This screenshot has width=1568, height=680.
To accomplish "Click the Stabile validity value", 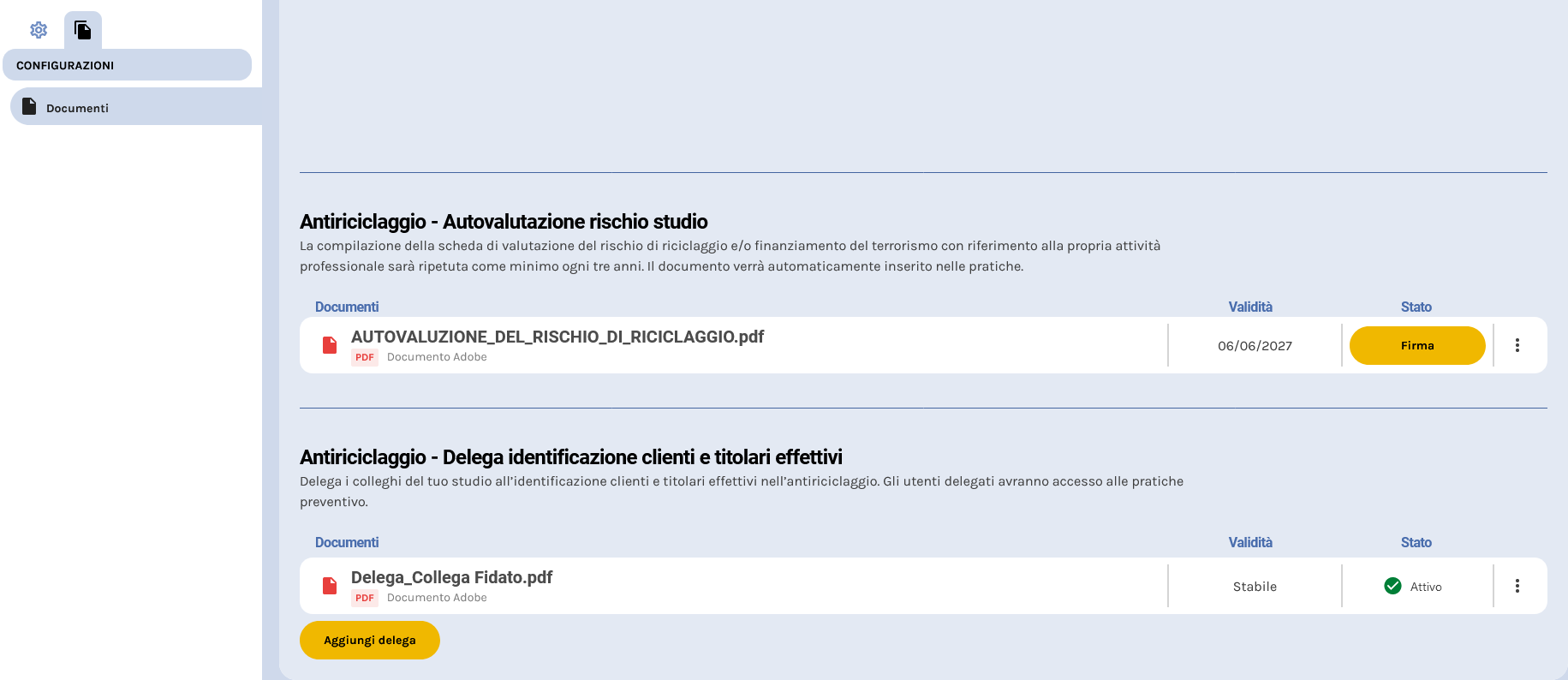I will pos(1255,587).
